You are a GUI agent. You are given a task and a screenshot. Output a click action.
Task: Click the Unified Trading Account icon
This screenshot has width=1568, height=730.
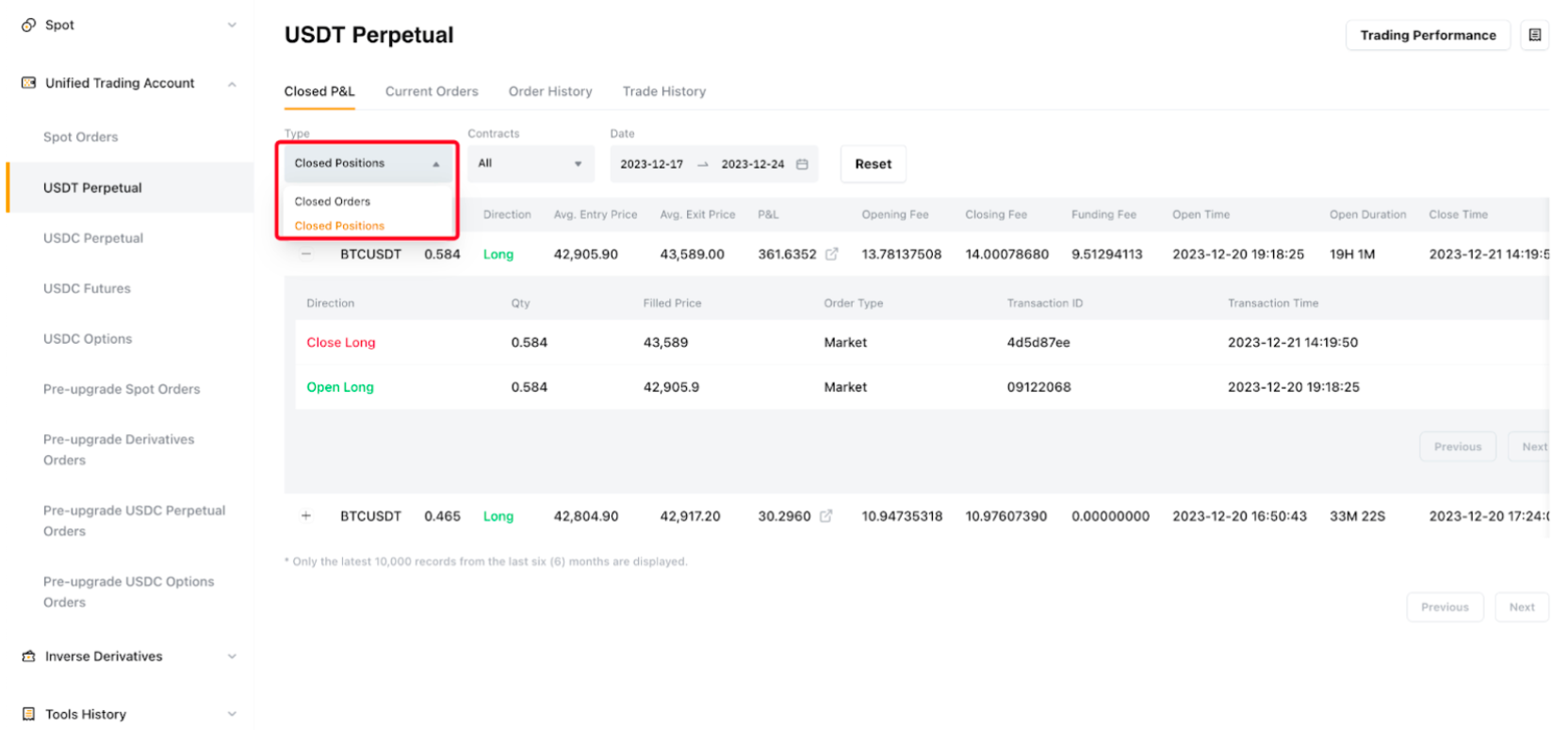point(28,83)
